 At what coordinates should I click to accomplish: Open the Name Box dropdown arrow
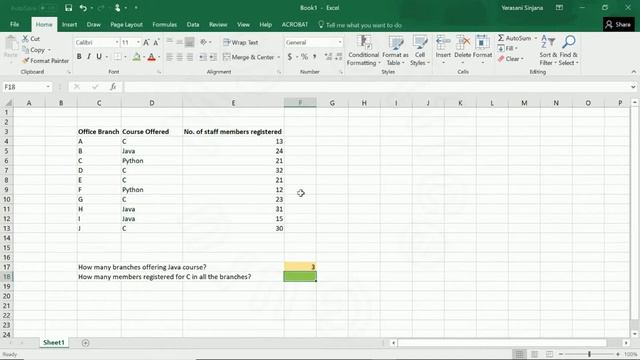[48, 87]
